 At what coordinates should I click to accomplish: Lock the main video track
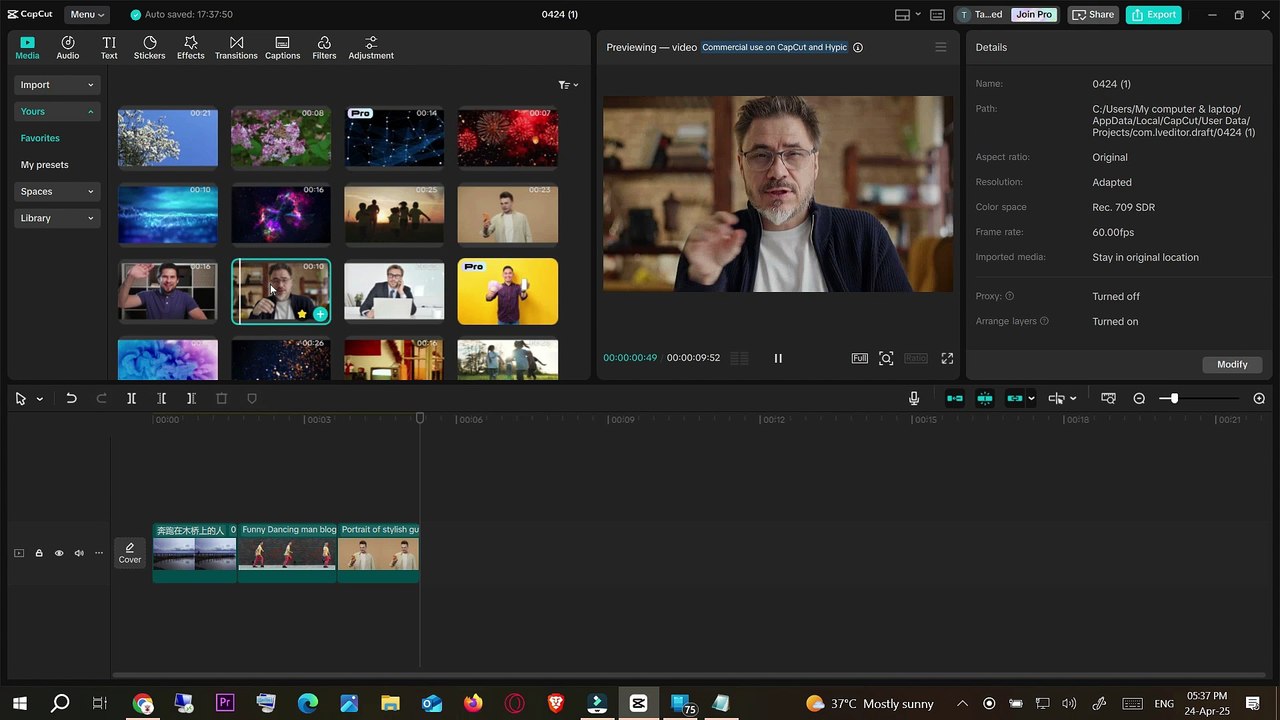39,553
